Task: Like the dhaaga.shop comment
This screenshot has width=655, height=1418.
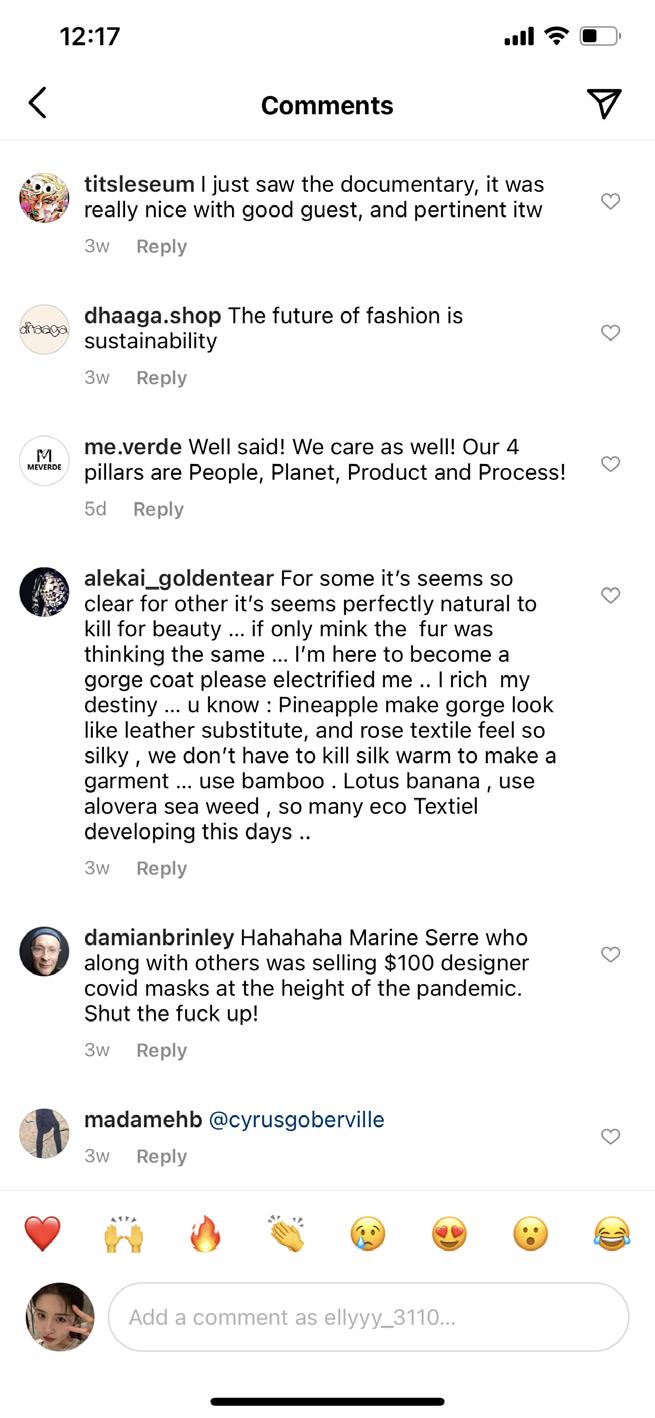Action: (610, 332)
